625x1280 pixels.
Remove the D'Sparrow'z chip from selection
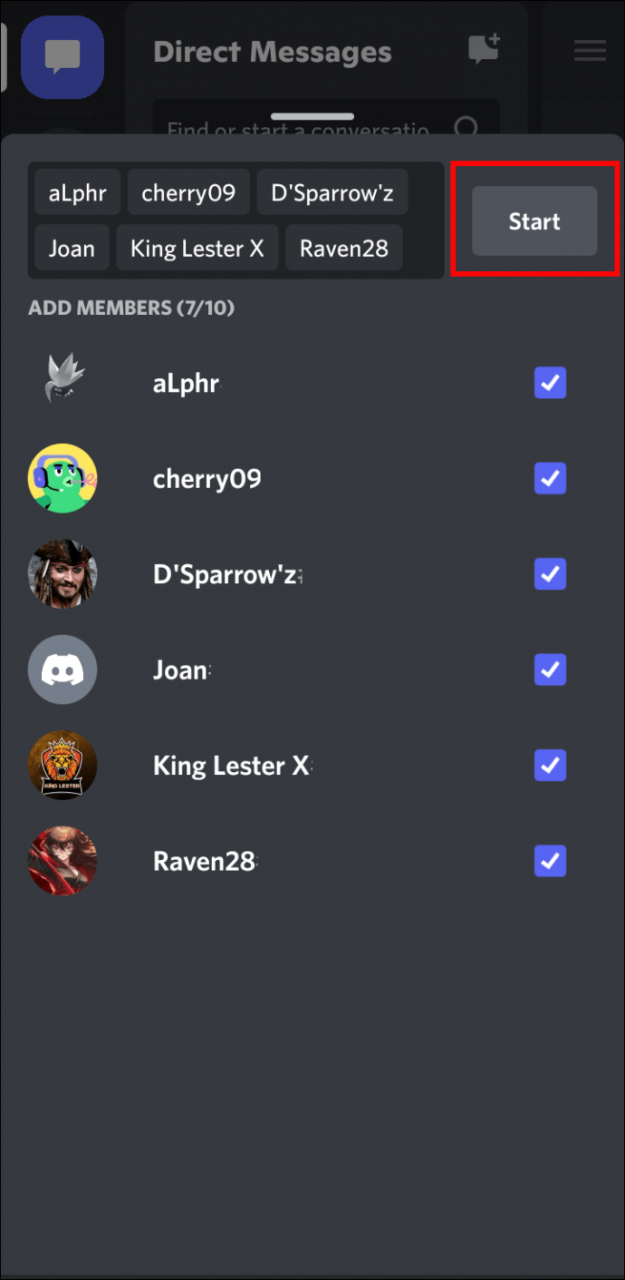pos(332,193)
